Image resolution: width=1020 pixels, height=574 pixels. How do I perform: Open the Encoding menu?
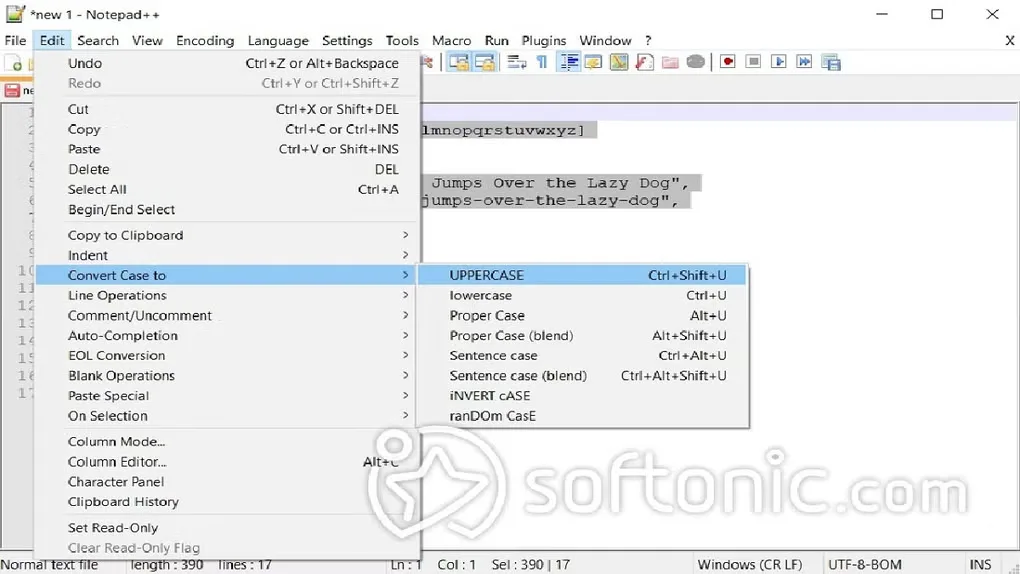[205, 40]
